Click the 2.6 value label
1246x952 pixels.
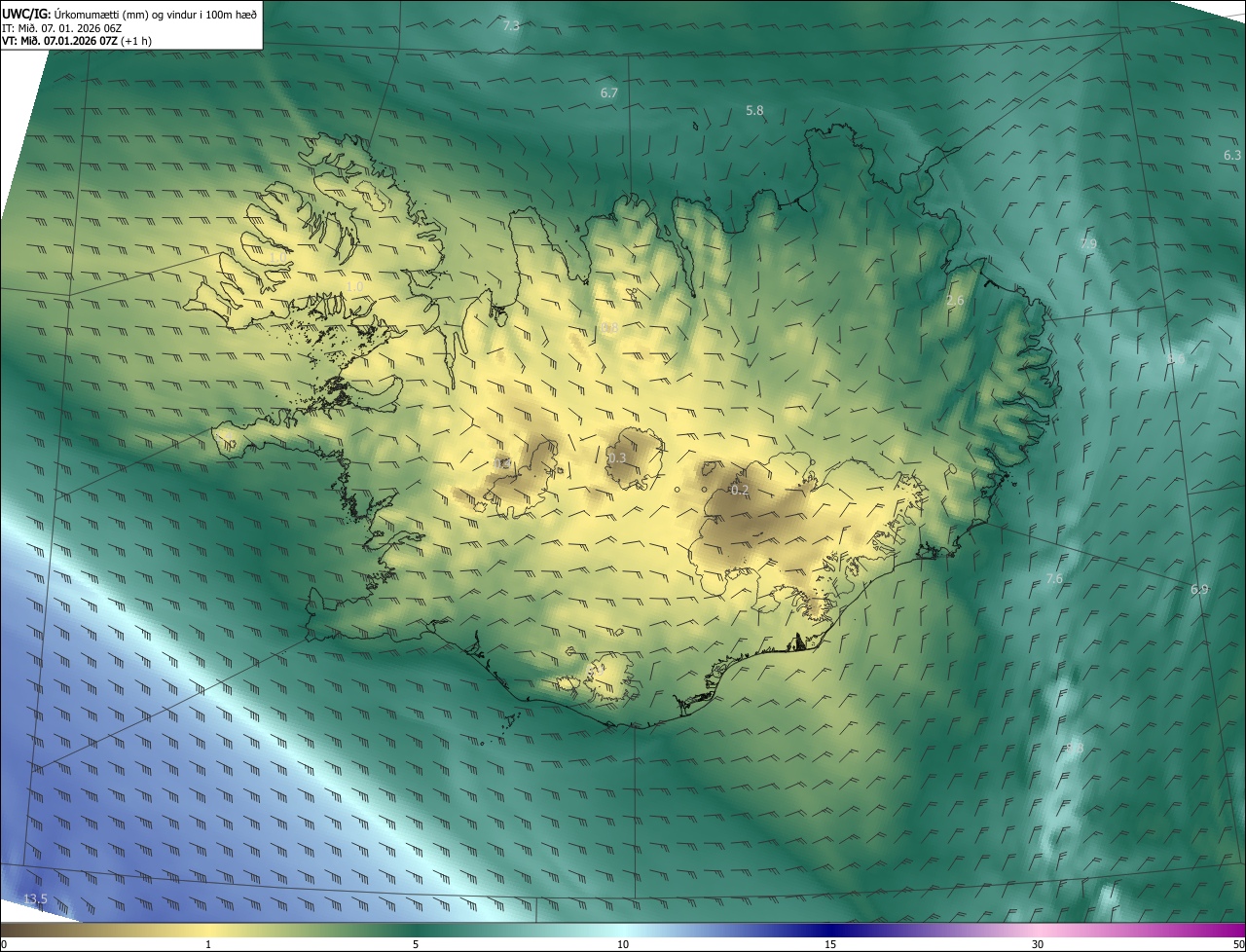point(955,301)
